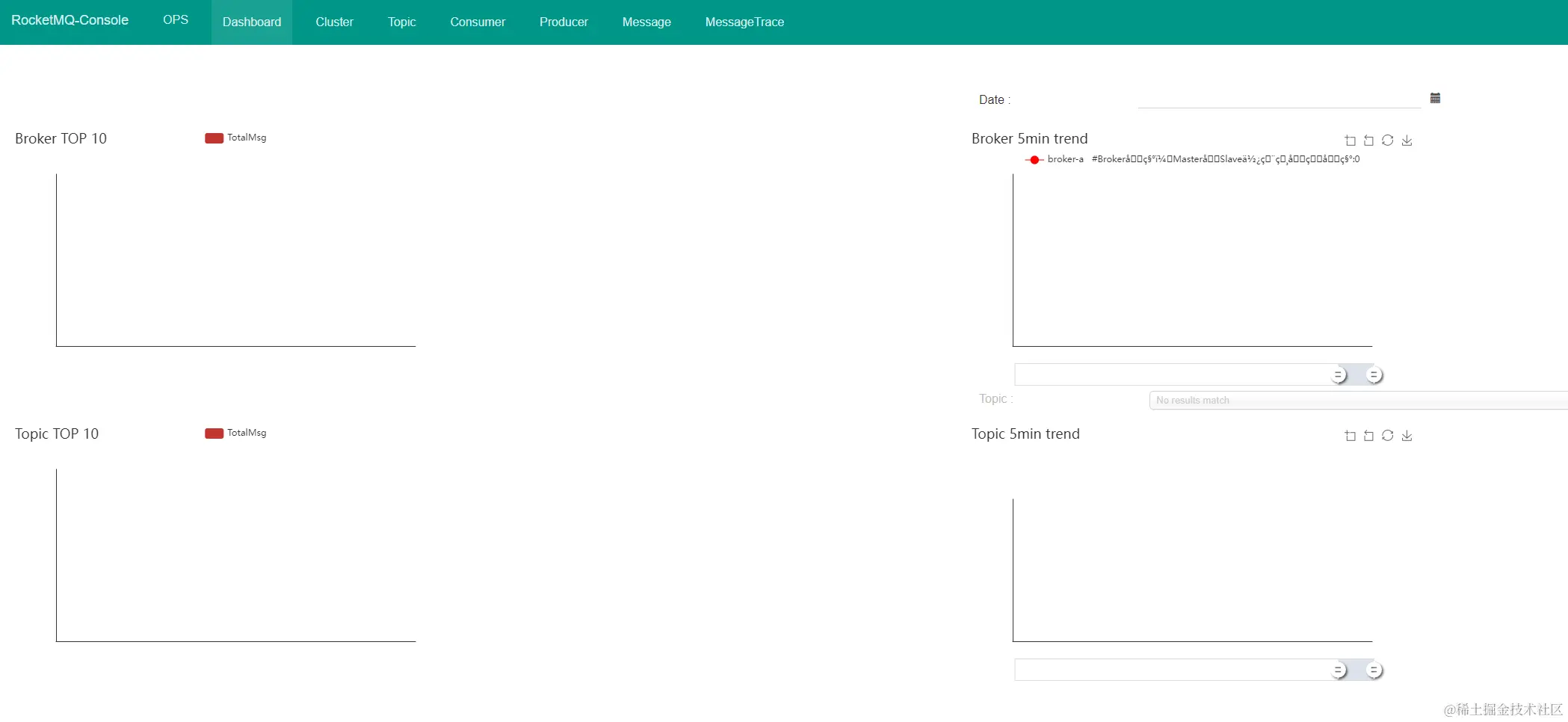The height and width of the screenshot is (722, 1568).
Task: Open the calendar date picker icon
Action: pos(1435,98)
